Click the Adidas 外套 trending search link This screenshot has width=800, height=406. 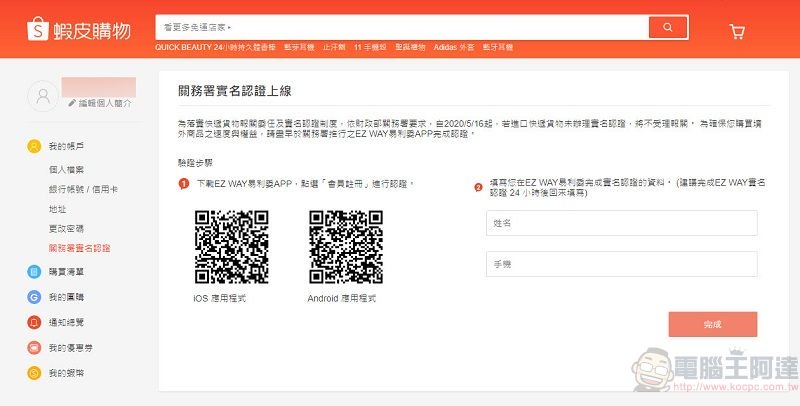click(454, 47)
